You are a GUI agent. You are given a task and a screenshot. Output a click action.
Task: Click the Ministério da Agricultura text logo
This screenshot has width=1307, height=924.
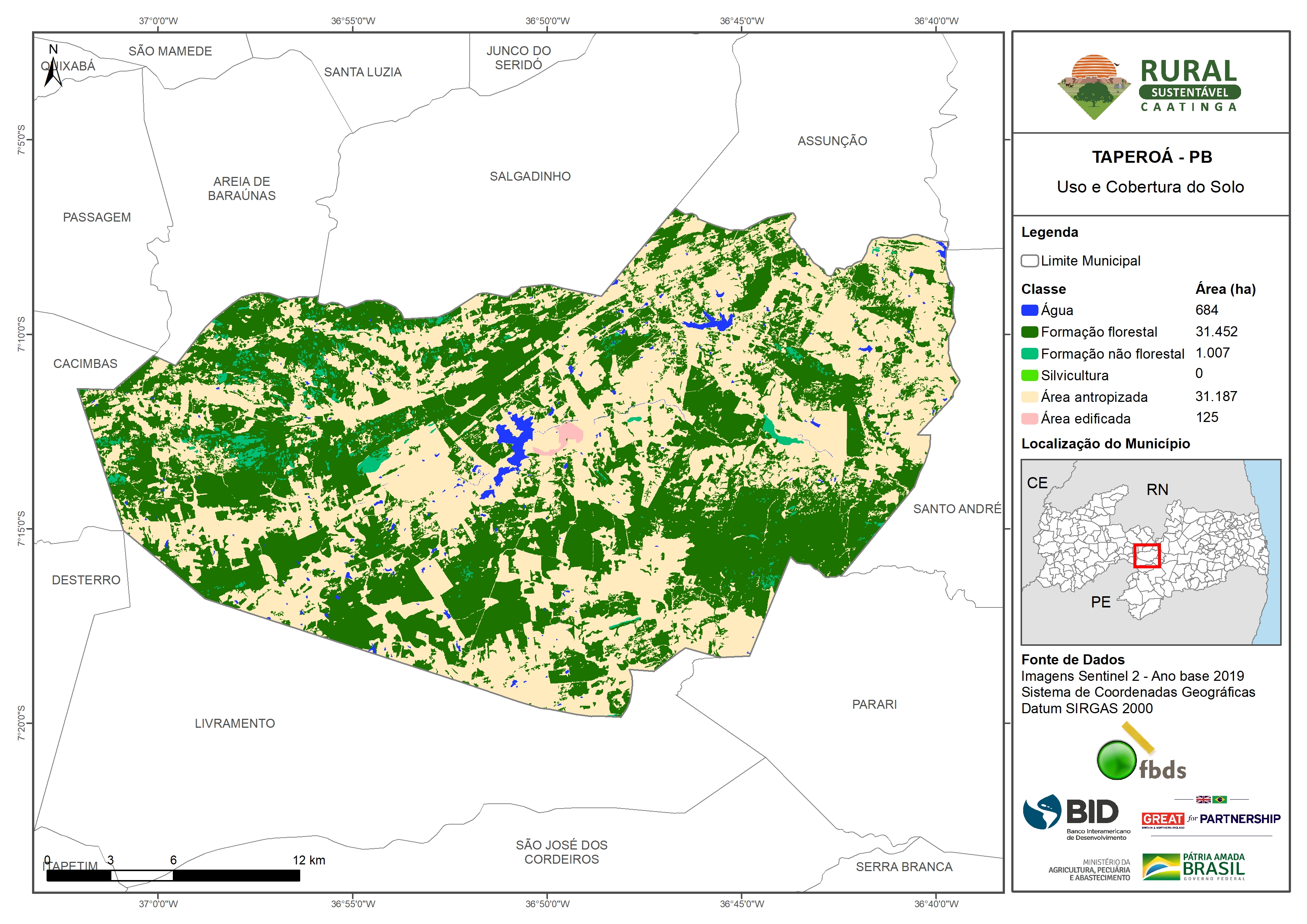tap(1089, 870)
